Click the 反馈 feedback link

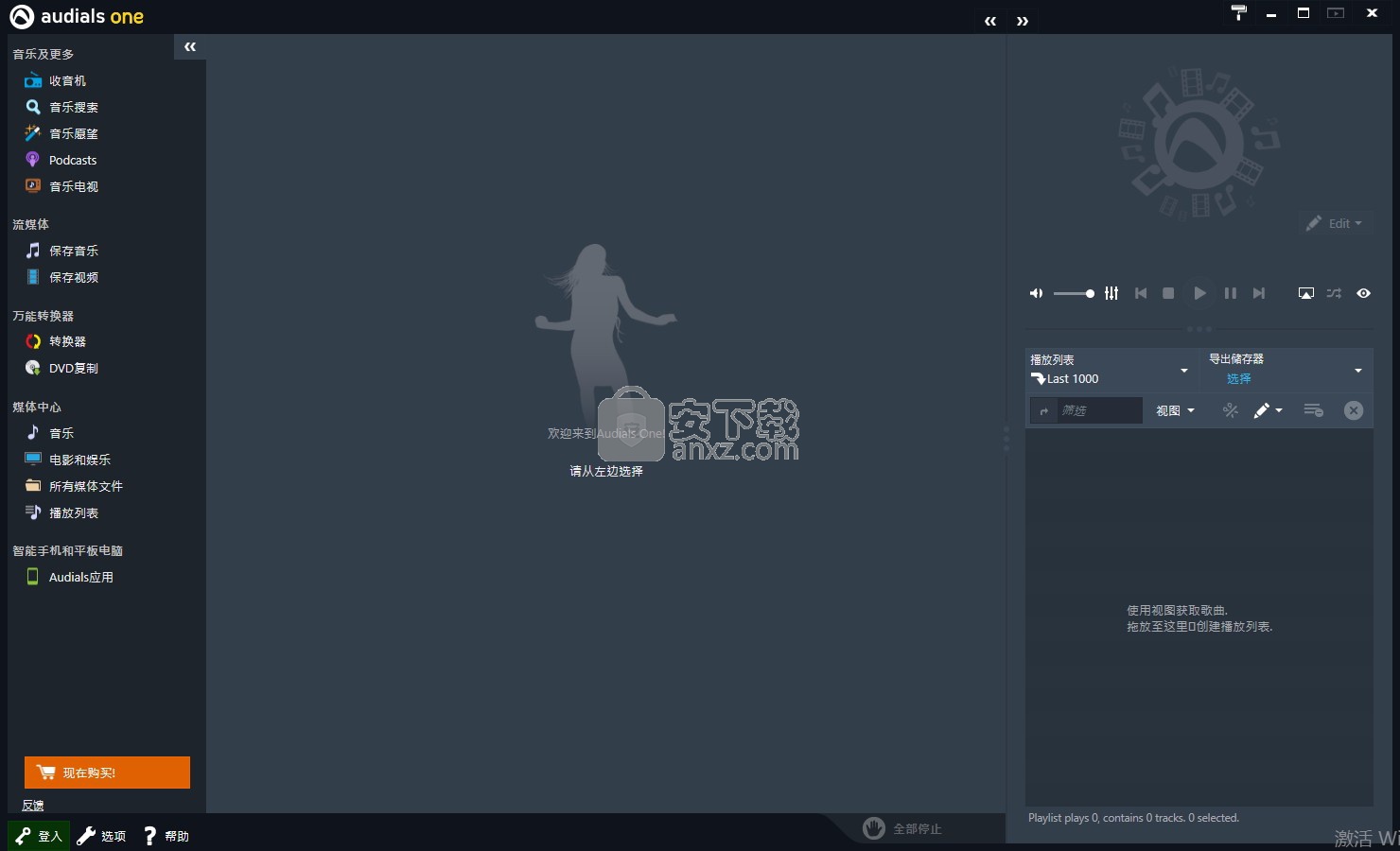[33, 806]
